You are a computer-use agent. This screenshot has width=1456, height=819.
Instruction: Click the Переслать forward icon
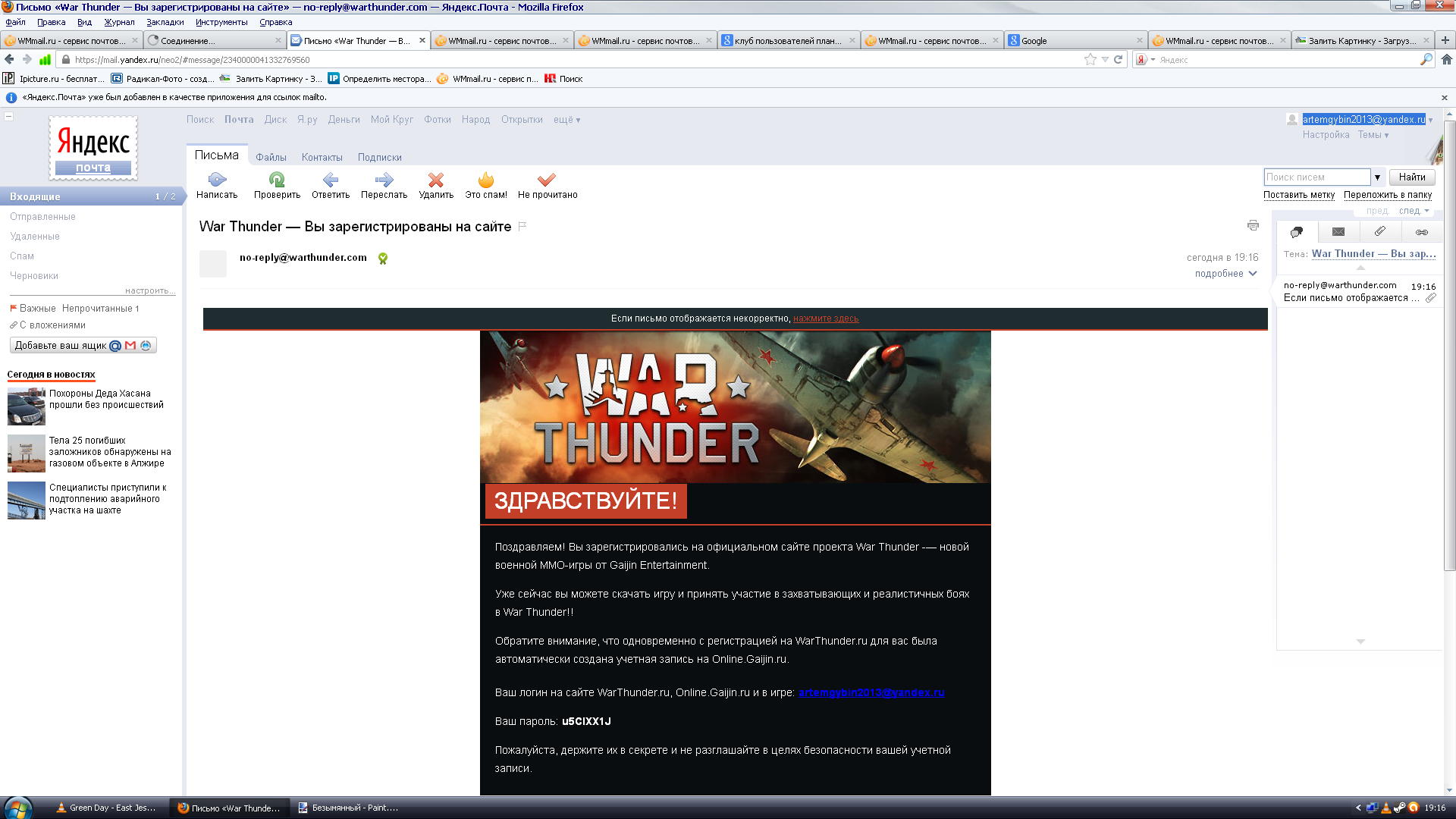pos(384,180)
